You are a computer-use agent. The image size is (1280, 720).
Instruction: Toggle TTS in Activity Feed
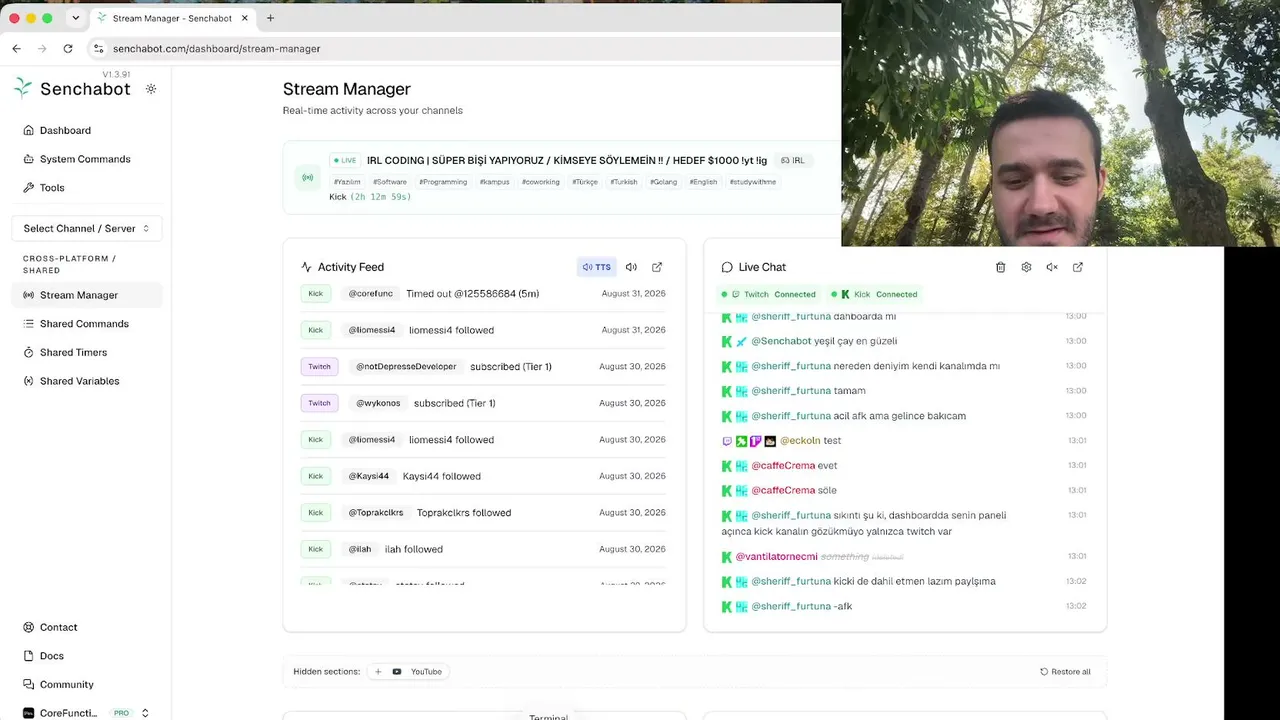click(597, 267)
